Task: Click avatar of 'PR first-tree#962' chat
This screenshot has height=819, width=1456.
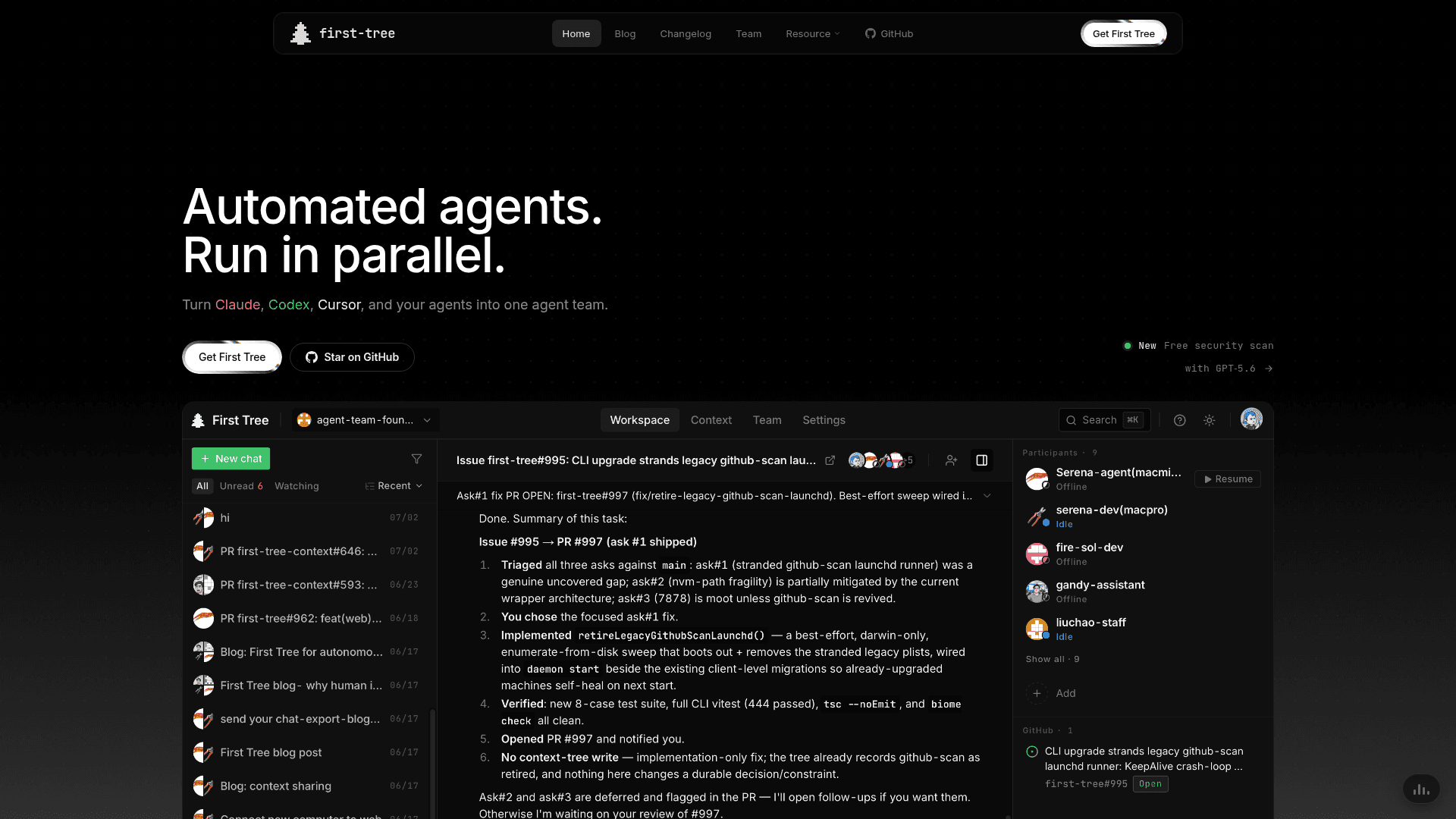Action: coord(203,618)
